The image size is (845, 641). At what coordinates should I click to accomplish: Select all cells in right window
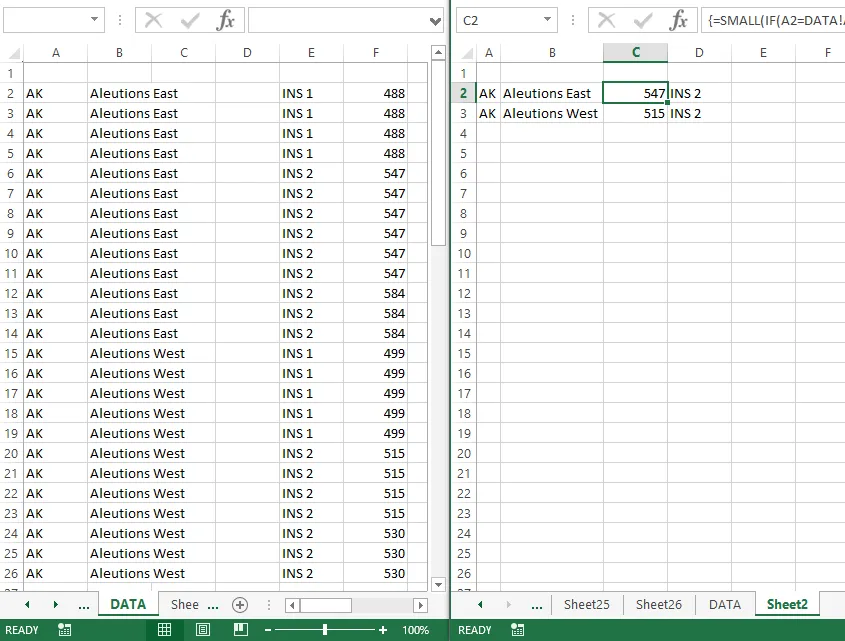click(467, 53)
